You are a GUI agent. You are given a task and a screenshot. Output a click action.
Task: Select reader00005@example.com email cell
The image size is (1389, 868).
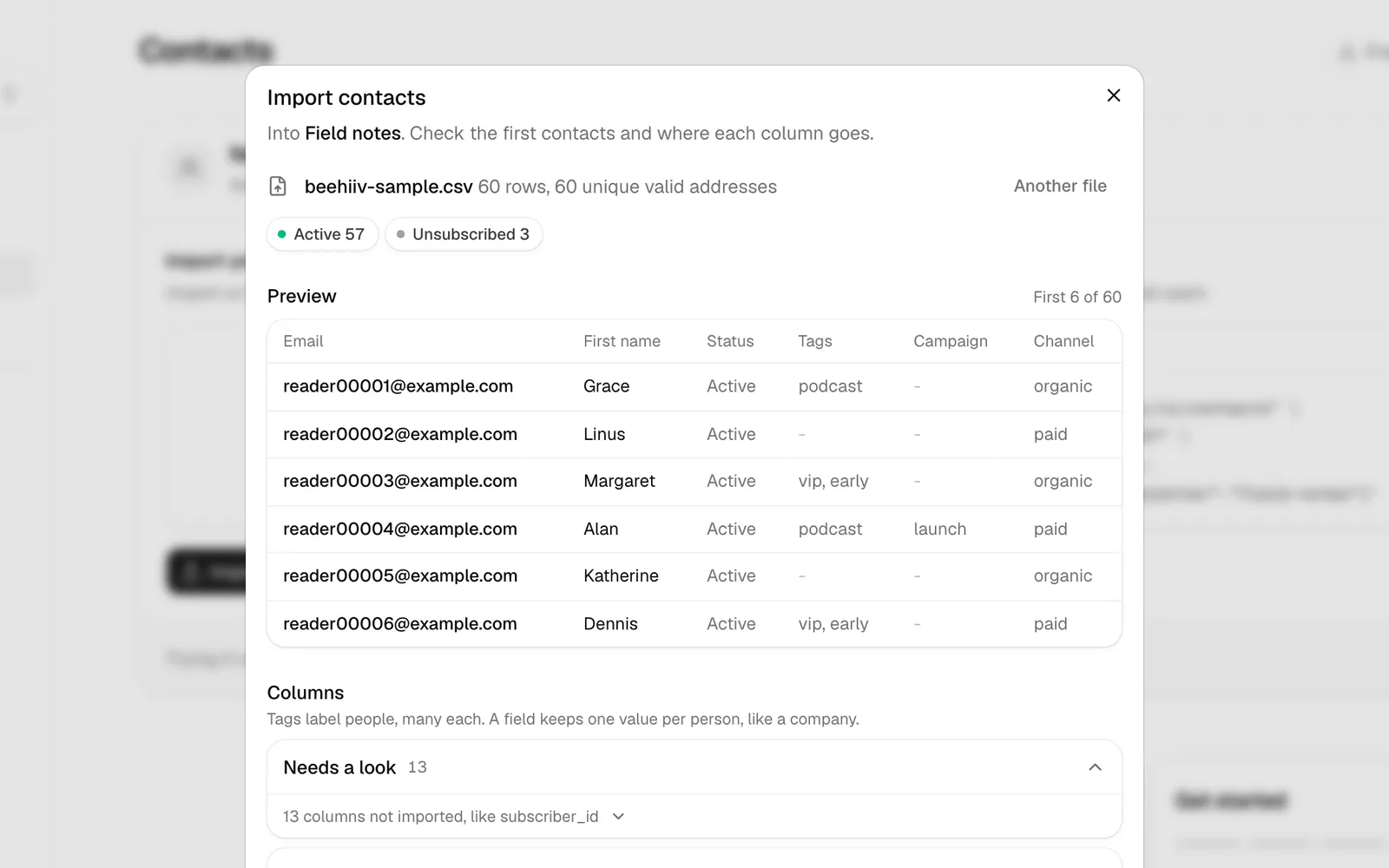pyautogui.click(x=400, y=575)
